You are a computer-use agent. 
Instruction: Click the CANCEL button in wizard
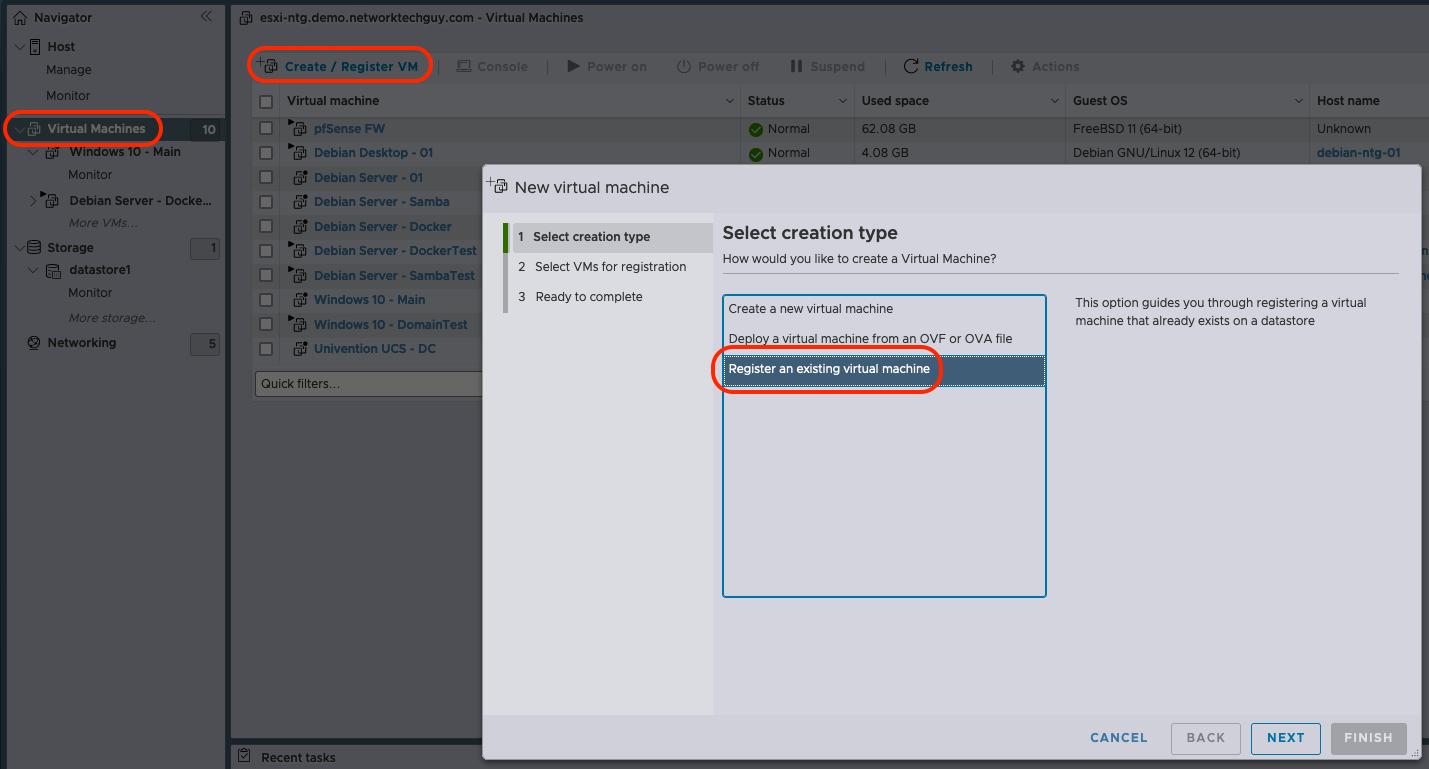click(x=1119, y=738)
